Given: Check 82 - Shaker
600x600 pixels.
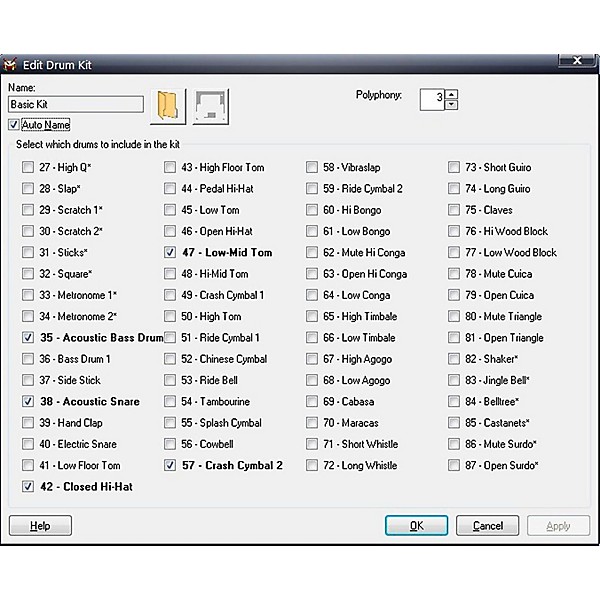Looking at the screenshot, I should coord(454,359).
